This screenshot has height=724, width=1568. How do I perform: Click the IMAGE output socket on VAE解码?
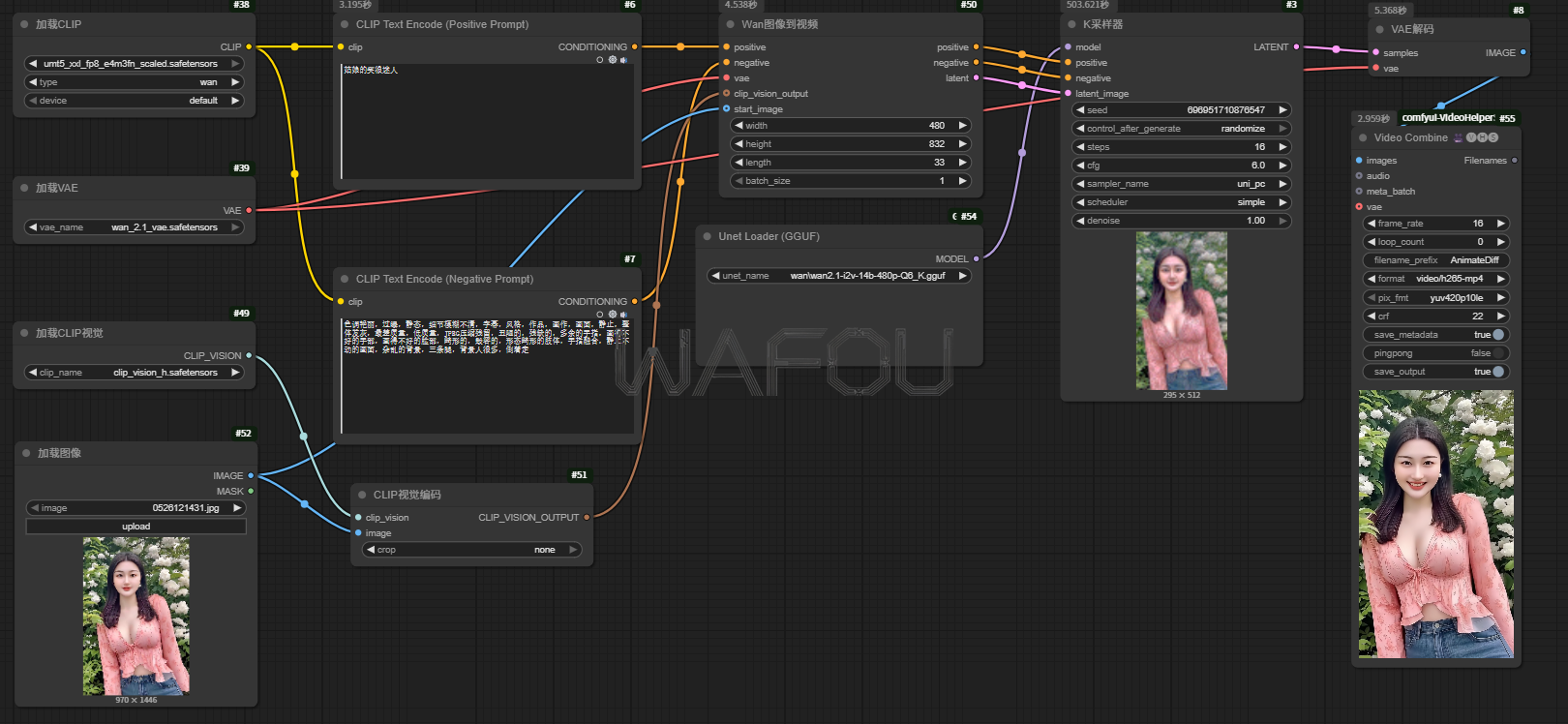1523,52
